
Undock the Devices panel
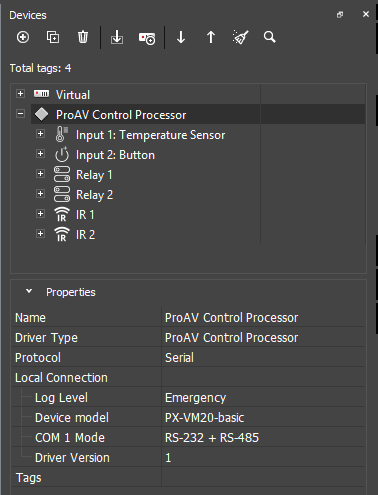[x=340, y=15]
